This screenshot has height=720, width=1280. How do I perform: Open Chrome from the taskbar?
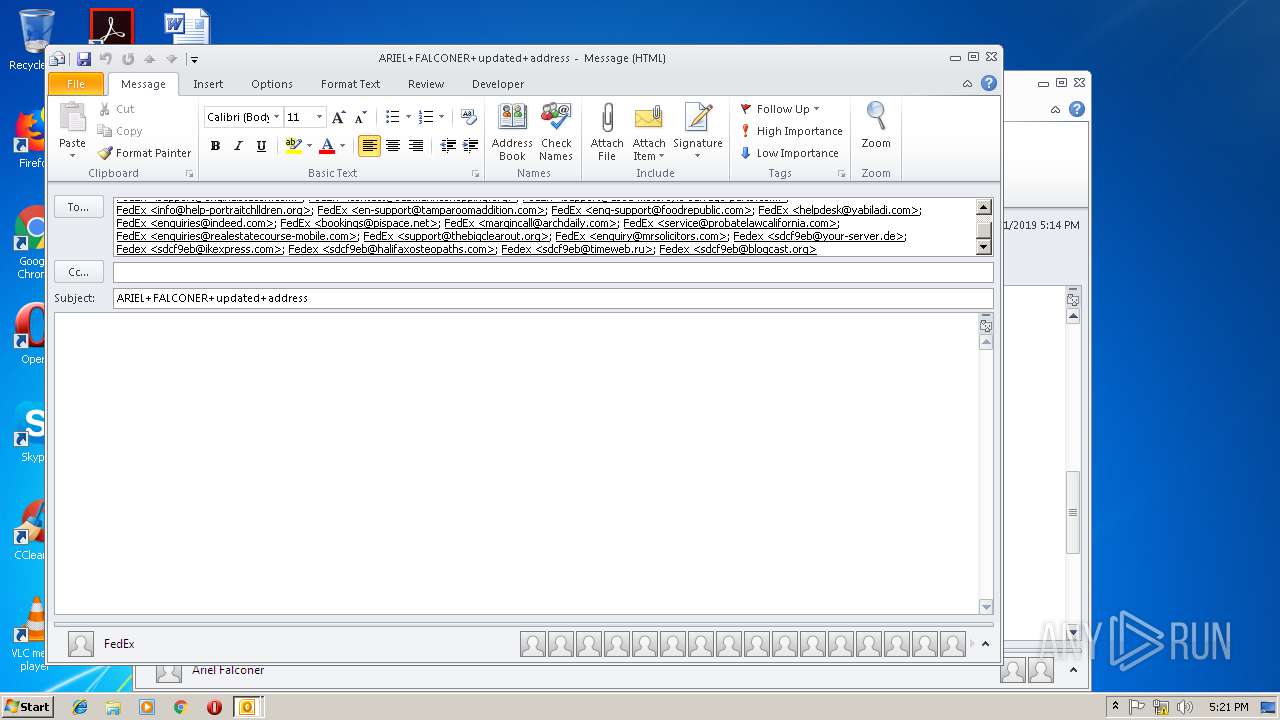tap(180, 707)
